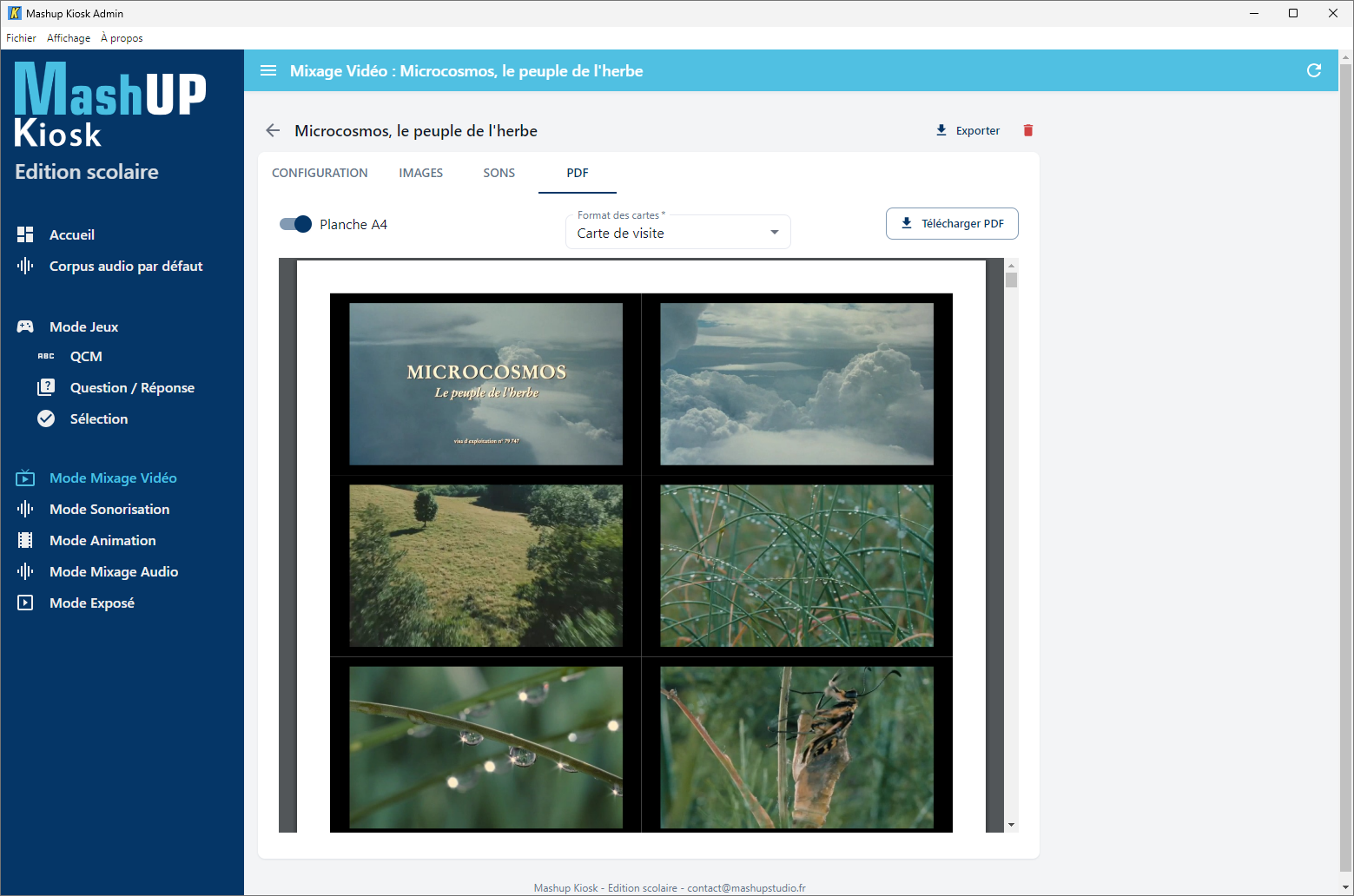Click the Exporter button
The height and width of the screenshot is (896, 1354).
968,130
